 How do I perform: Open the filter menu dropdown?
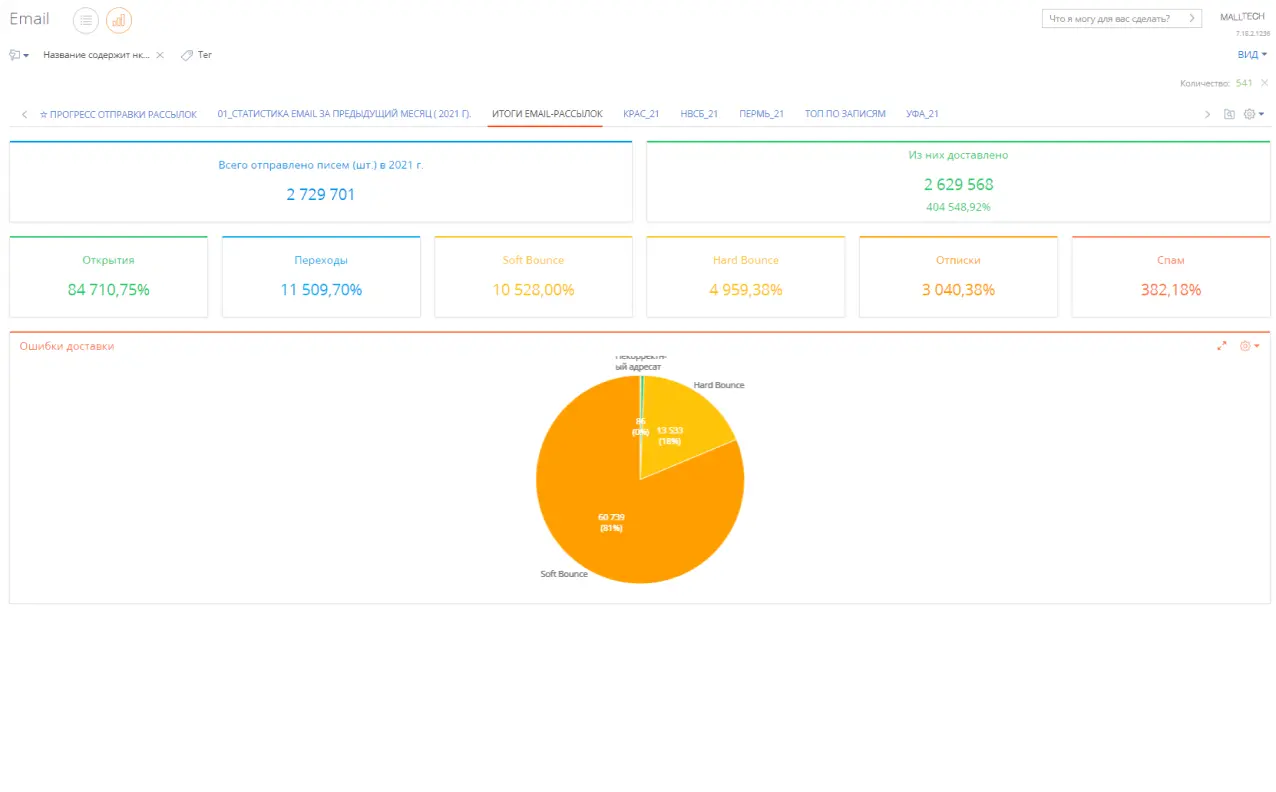click(19, 55)
